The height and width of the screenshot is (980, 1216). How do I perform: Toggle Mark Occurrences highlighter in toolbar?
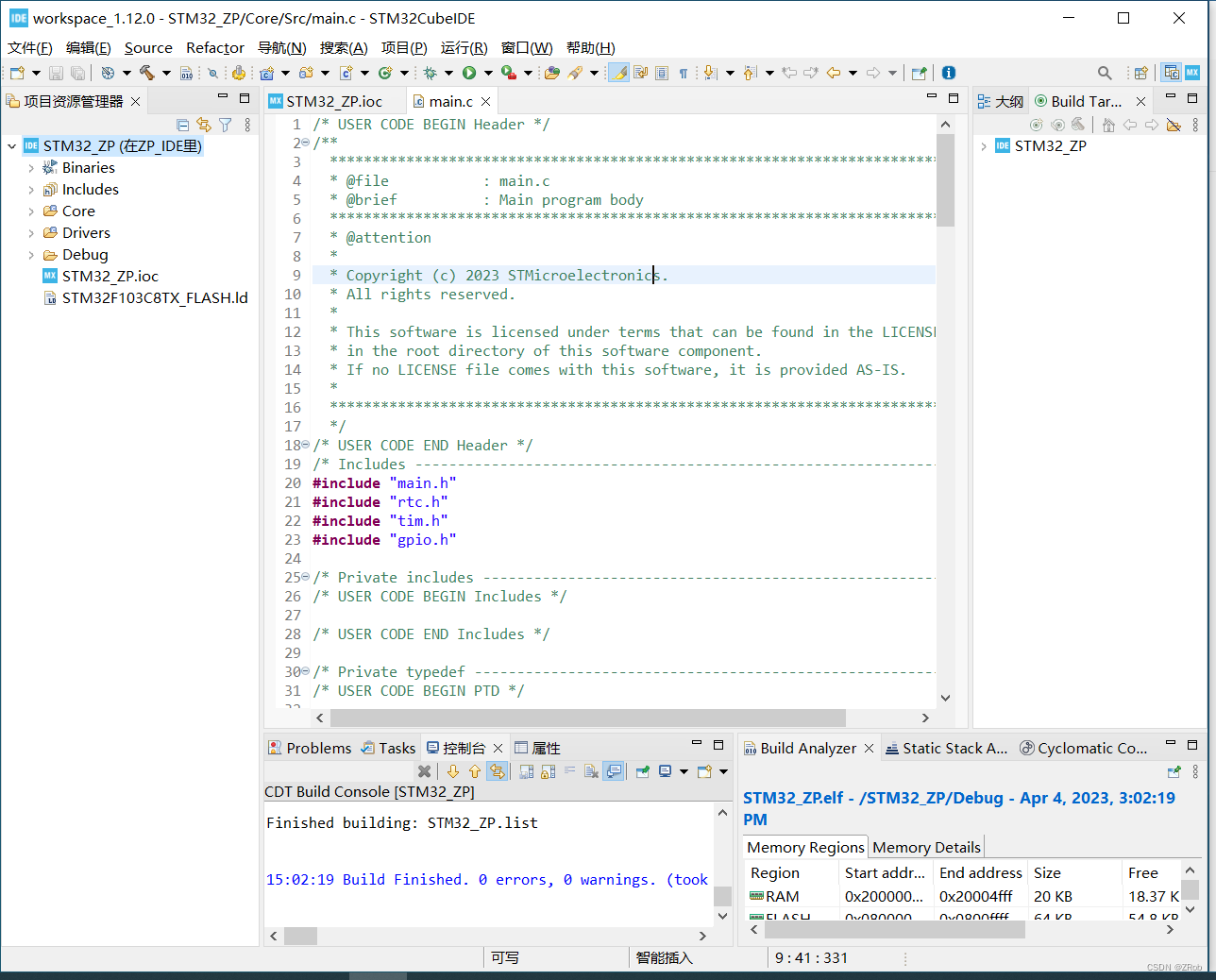click(x=618, y=73)
